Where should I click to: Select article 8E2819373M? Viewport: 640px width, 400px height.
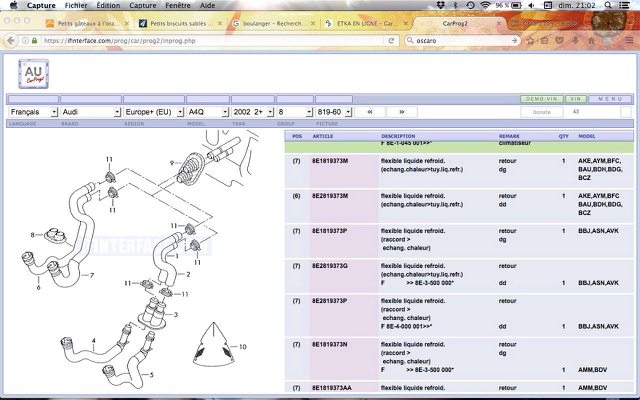click(330, 196)
